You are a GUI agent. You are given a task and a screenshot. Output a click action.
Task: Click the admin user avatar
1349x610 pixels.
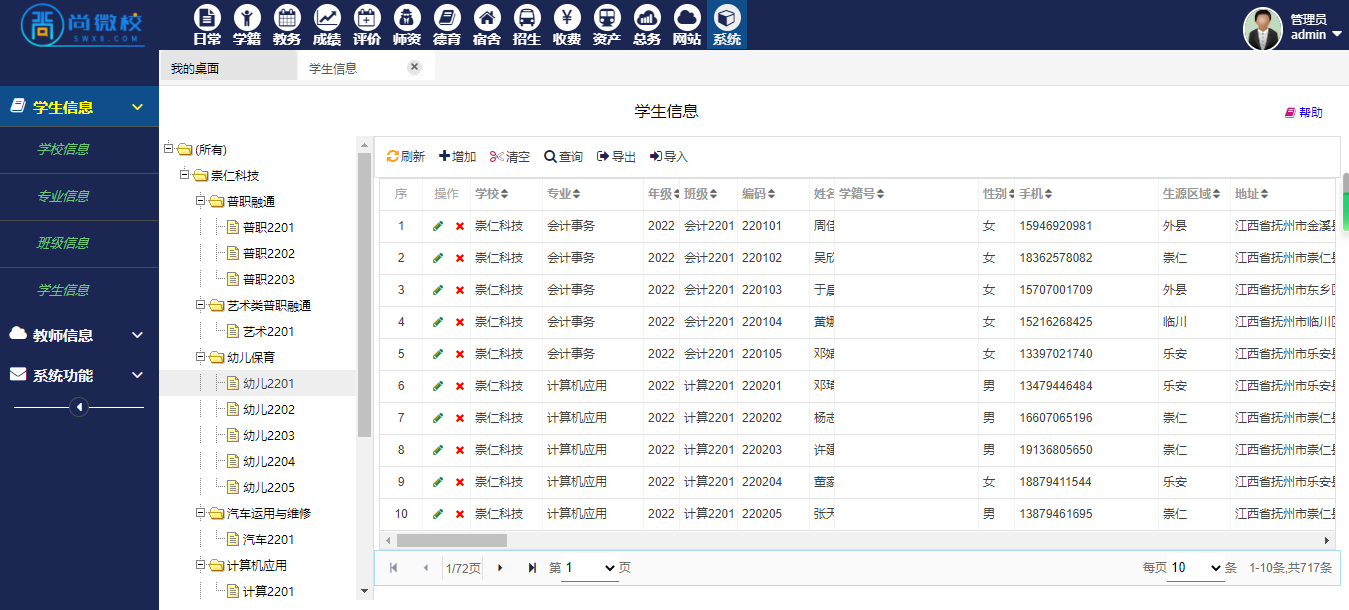(1263, 29)
